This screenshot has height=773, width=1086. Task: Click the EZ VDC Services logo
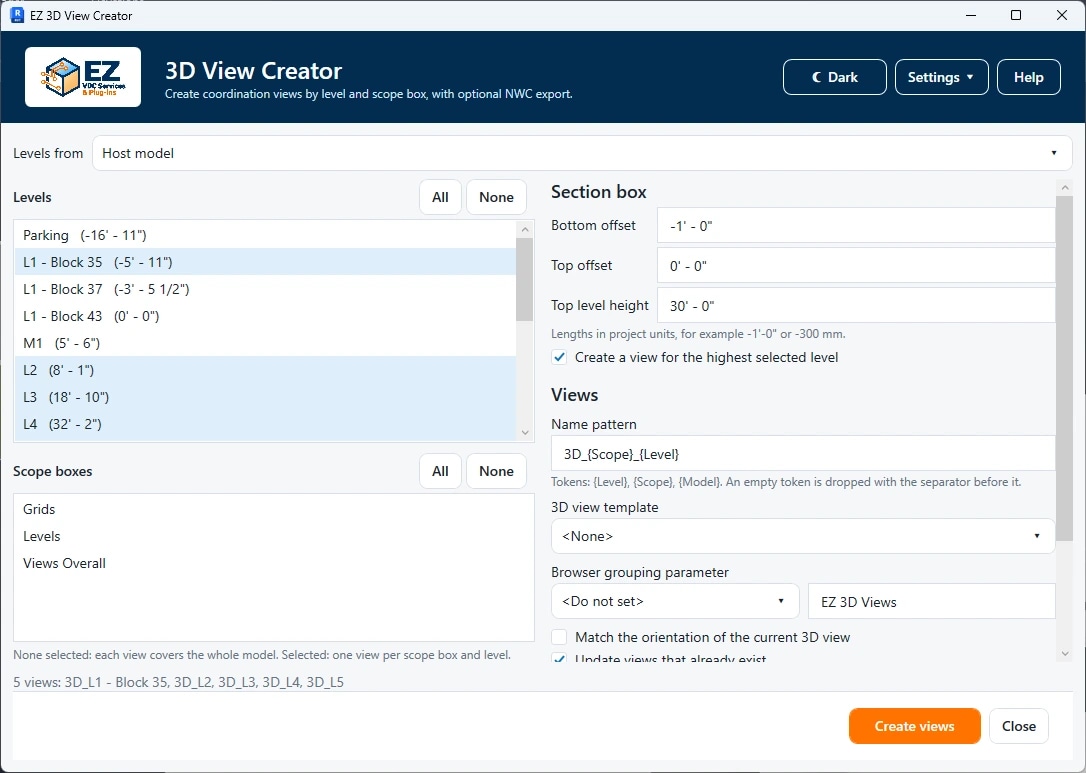(x=83, y=77)
